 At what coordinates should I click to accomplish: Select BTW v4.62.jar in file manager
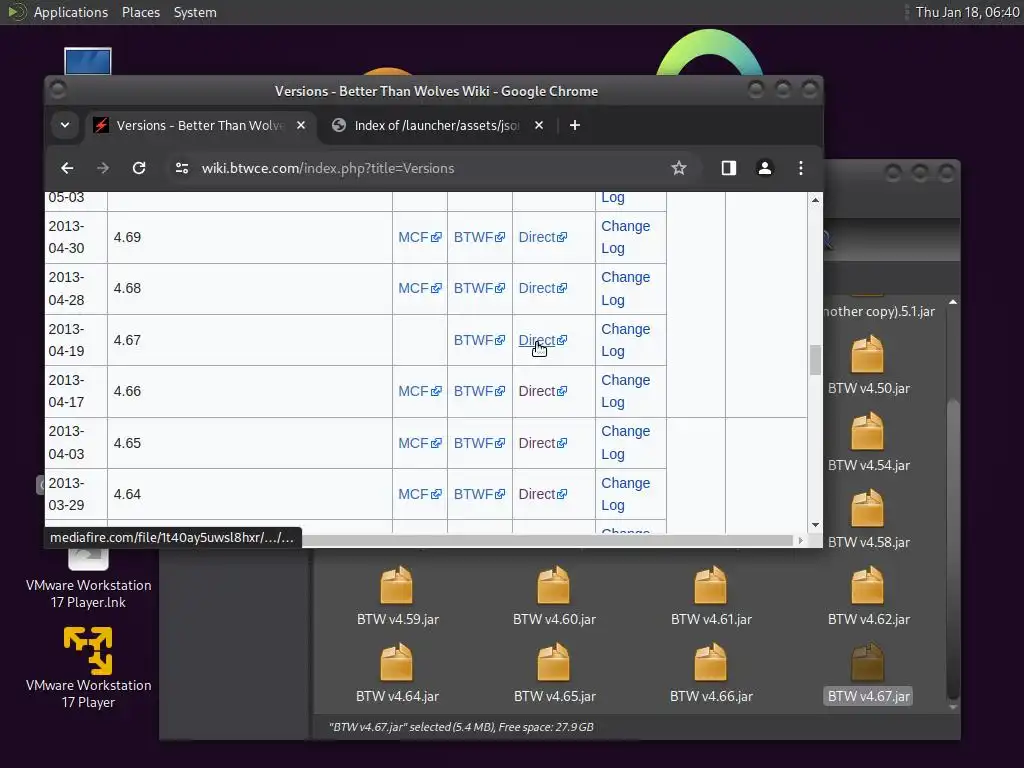tap(868, 597)
